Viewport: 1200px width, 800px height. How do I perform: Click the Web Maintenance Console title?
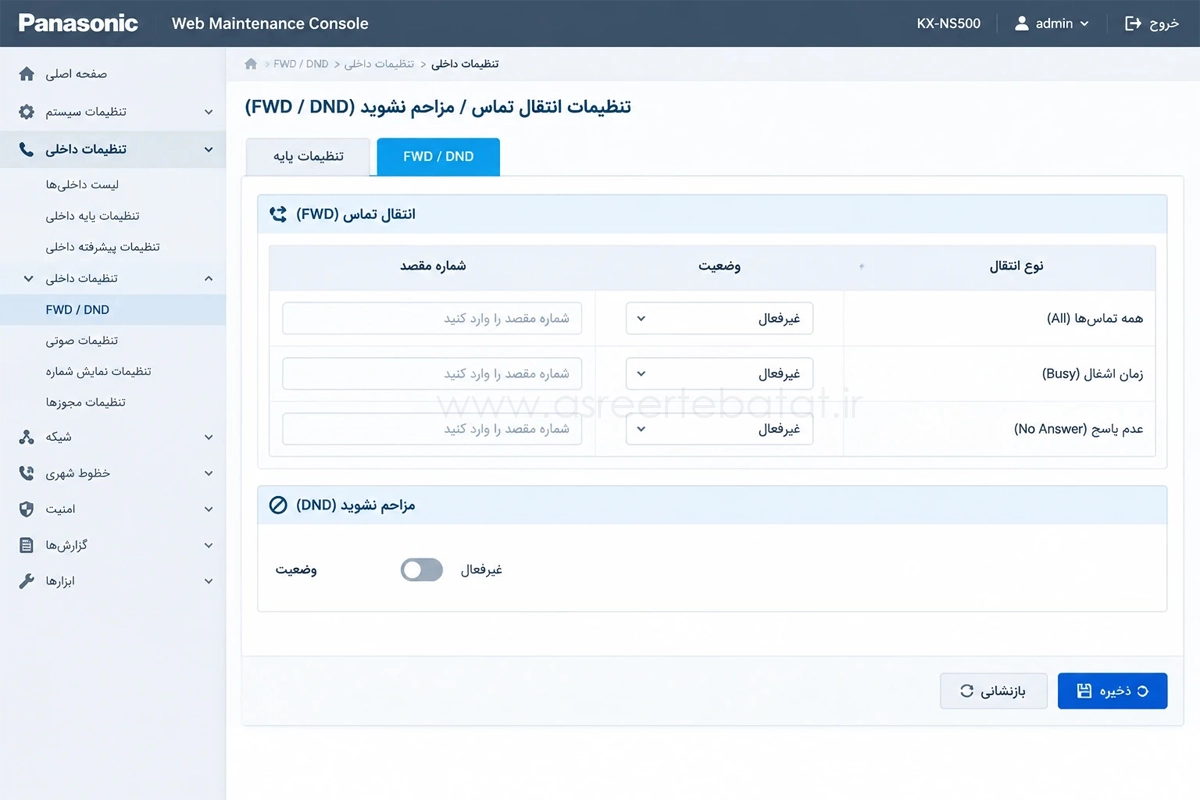click(270, 23)
